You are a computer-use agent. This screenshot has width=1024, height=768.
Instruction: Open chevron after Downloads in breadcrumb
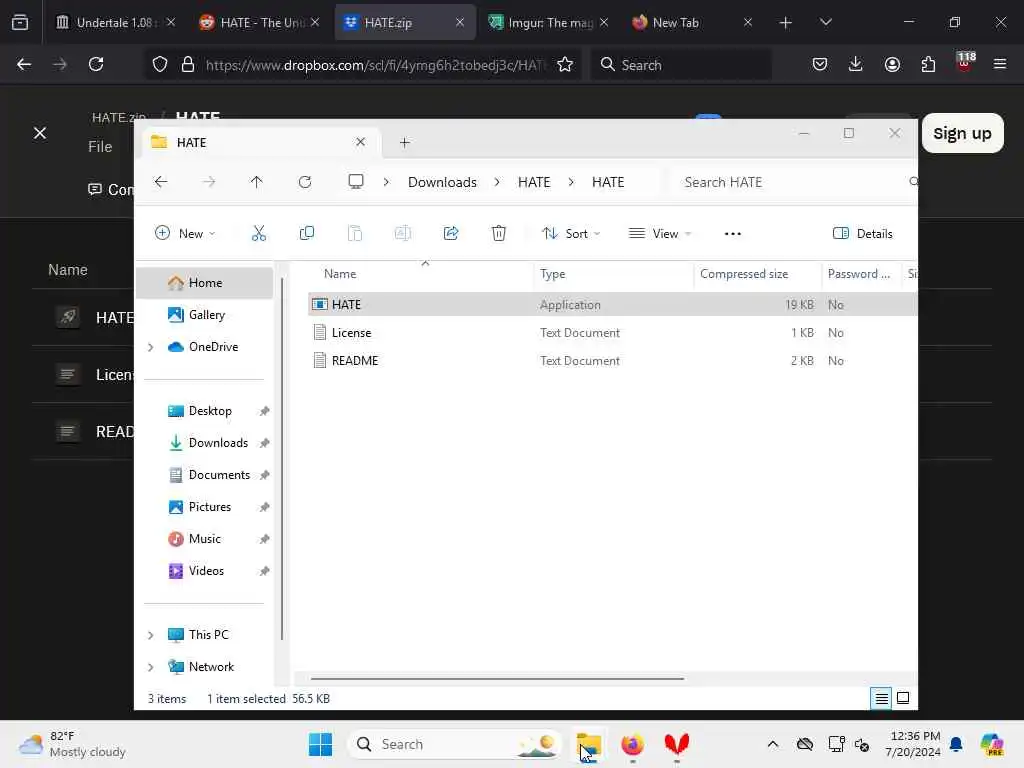click(497, 182)
